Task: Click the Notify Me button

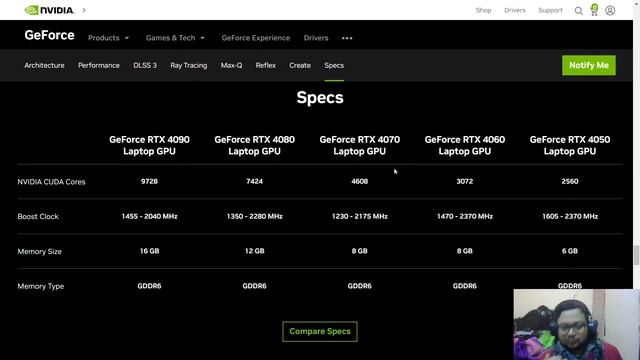Action: click(589, 65)
